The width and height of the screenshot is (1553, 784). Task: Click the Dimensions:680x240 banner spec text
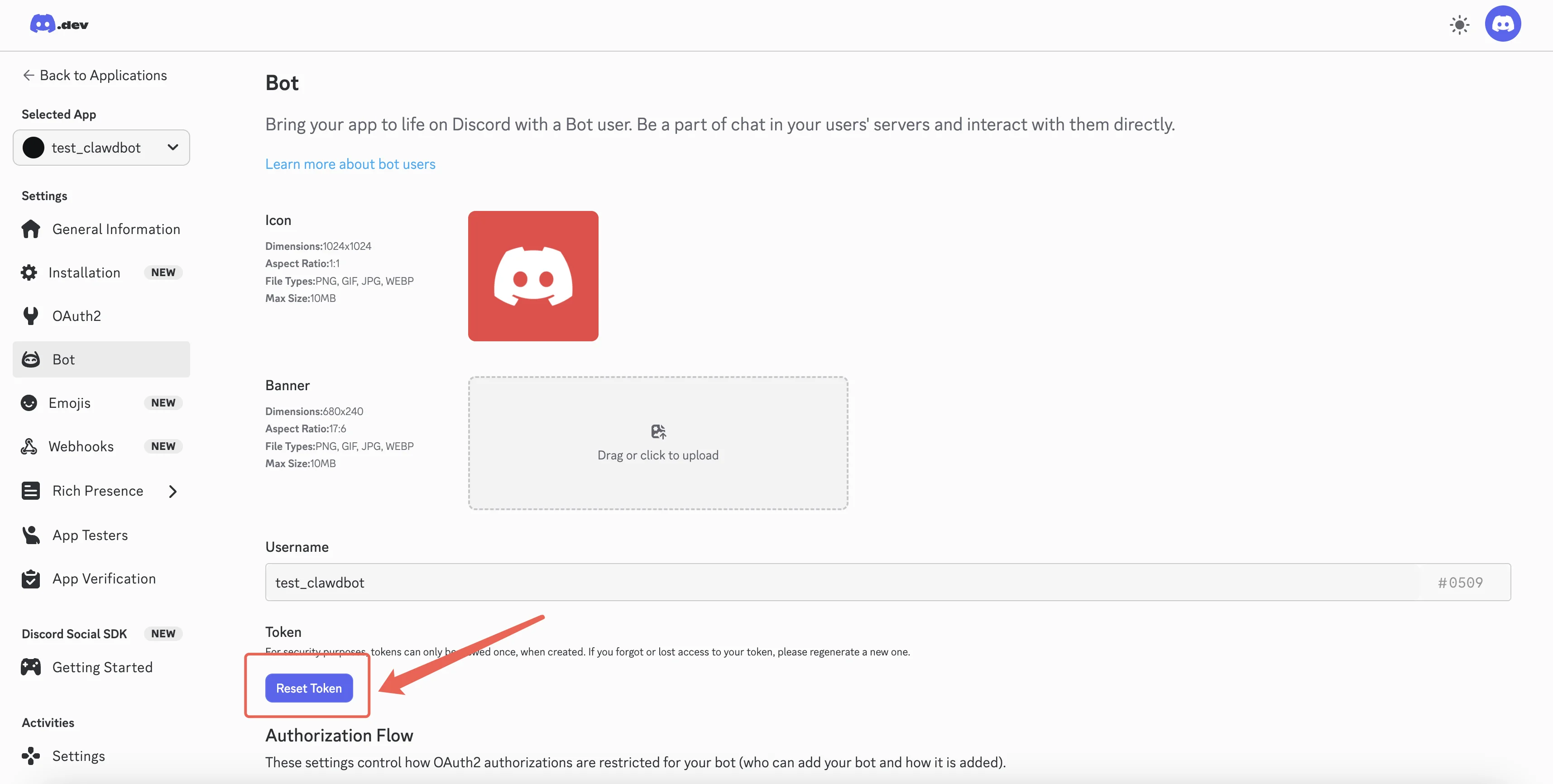click(314, 411)
